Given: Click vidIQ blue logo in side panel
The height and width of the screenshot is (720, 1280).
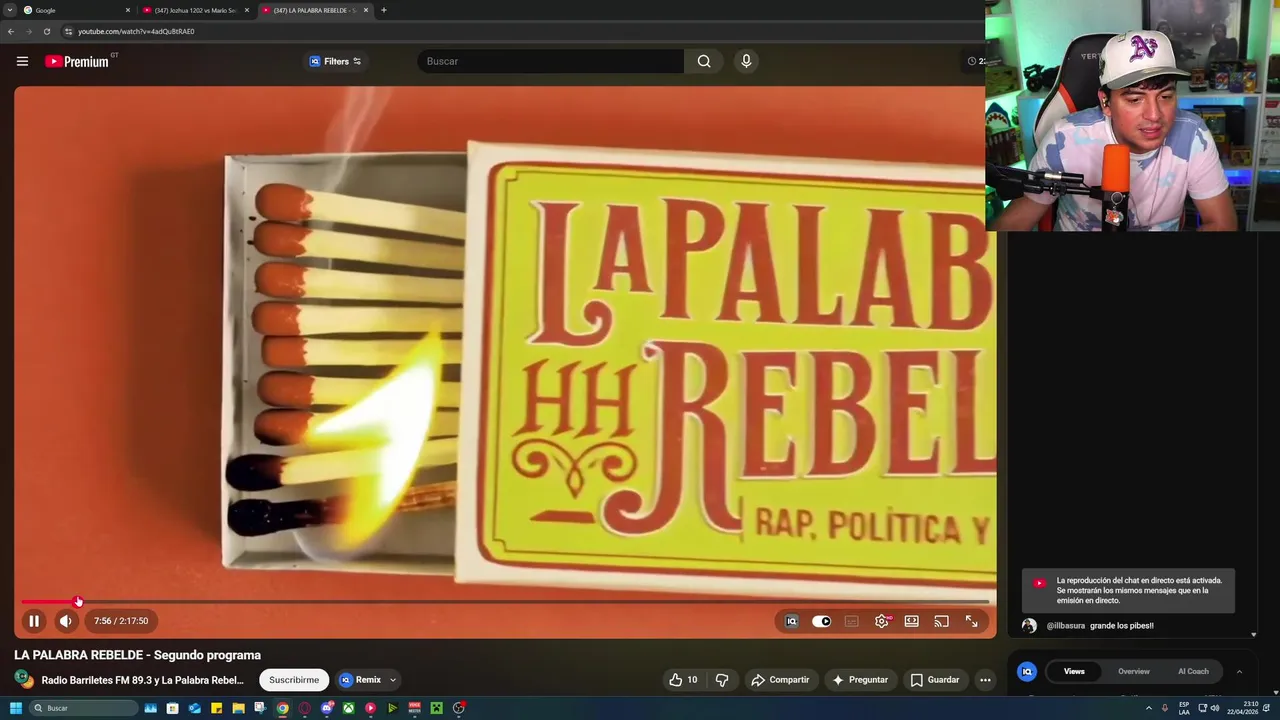Looking at the screenshot, I should point(1026,671).
